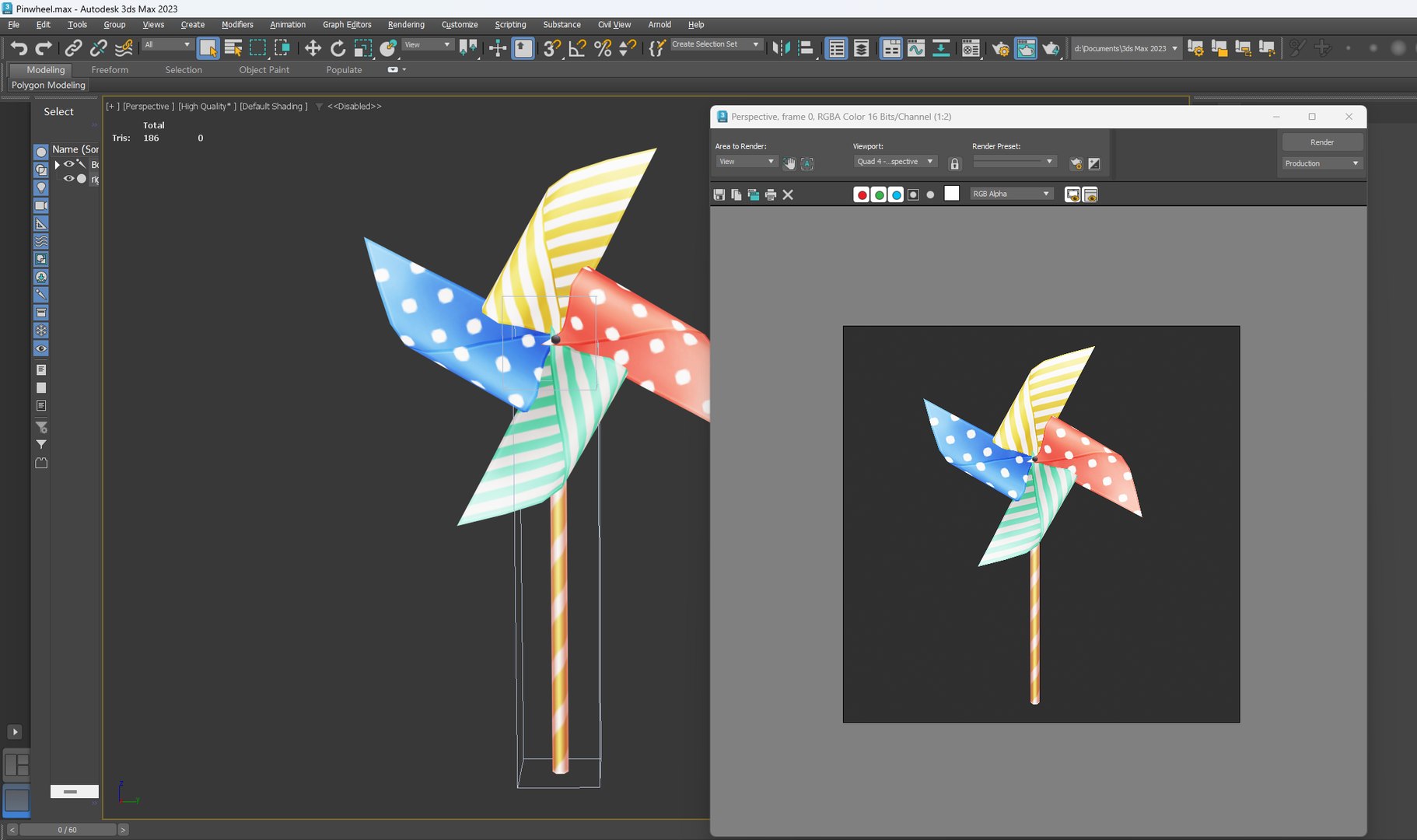The width and height of the screenshot is (1417, 840).
Task: Toggle the alpha channel display button
Action: 913,194
